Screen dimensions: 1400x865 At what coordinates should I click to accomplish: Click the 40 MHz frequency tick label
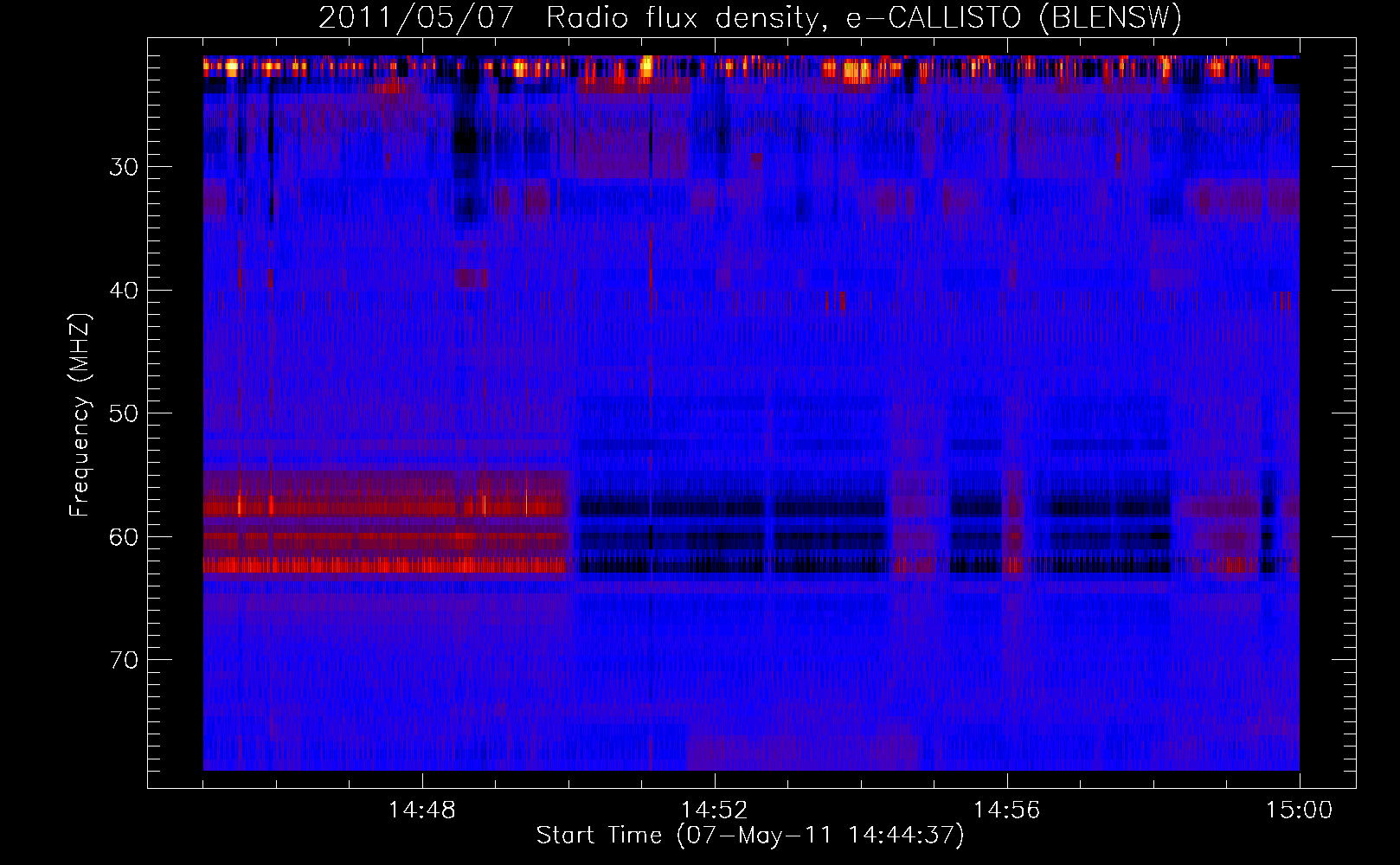(124, 291)
